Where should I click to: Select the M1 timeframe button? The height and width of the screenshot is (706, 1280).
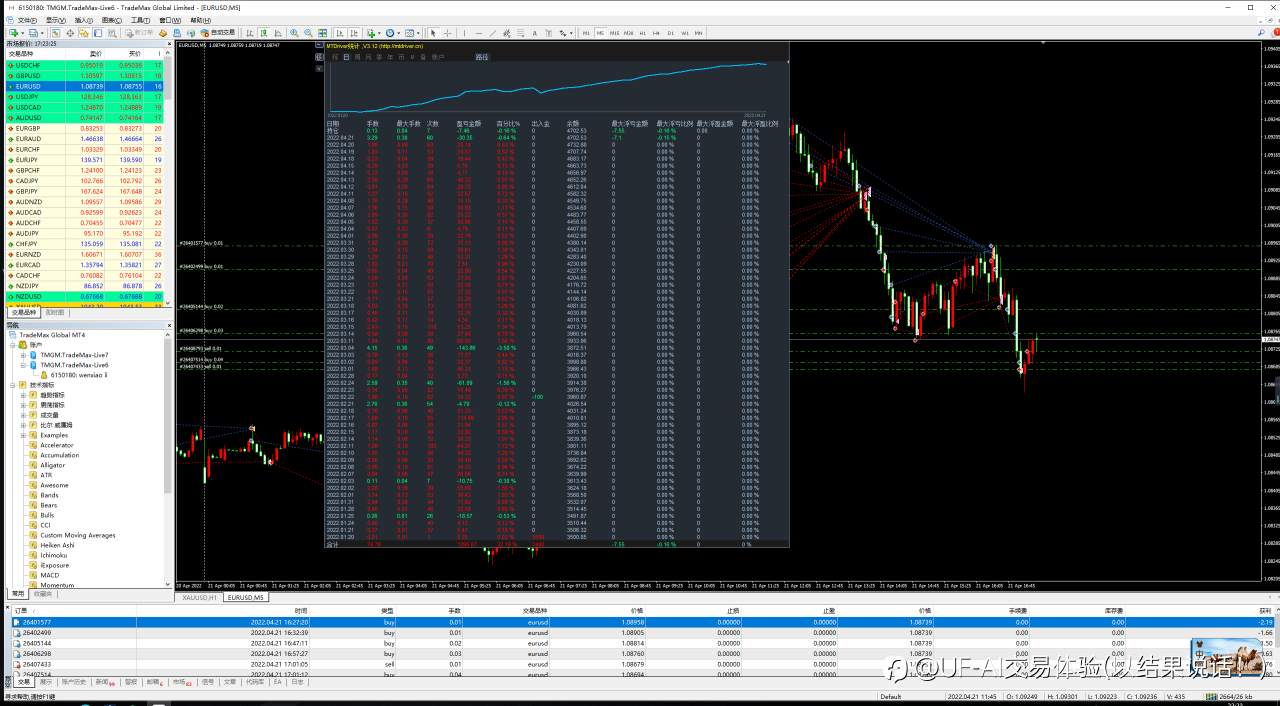[585, 33]
